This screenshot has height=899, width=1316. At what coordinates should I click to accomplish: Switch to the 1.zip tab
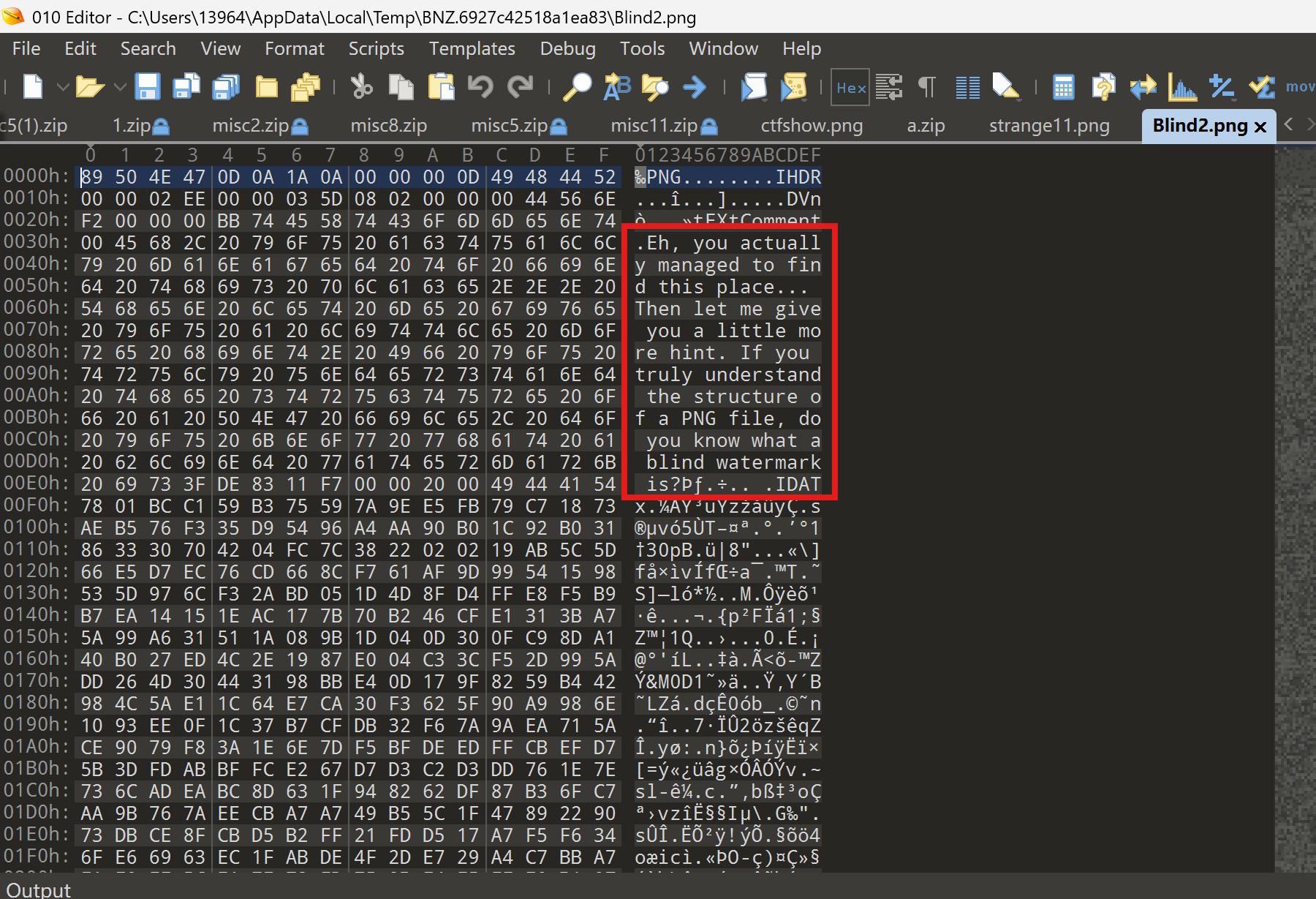click(x=140, y=126)
